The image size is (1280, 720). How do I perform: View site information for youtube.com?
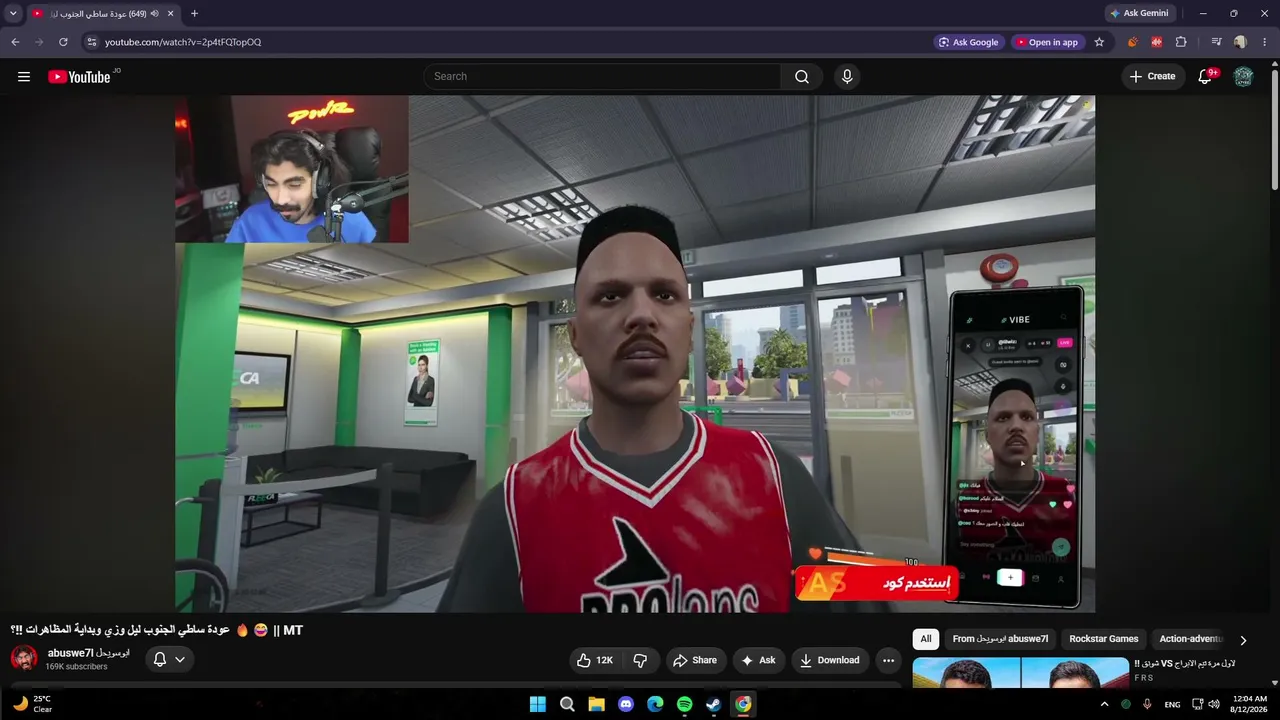tap(91, 42)
